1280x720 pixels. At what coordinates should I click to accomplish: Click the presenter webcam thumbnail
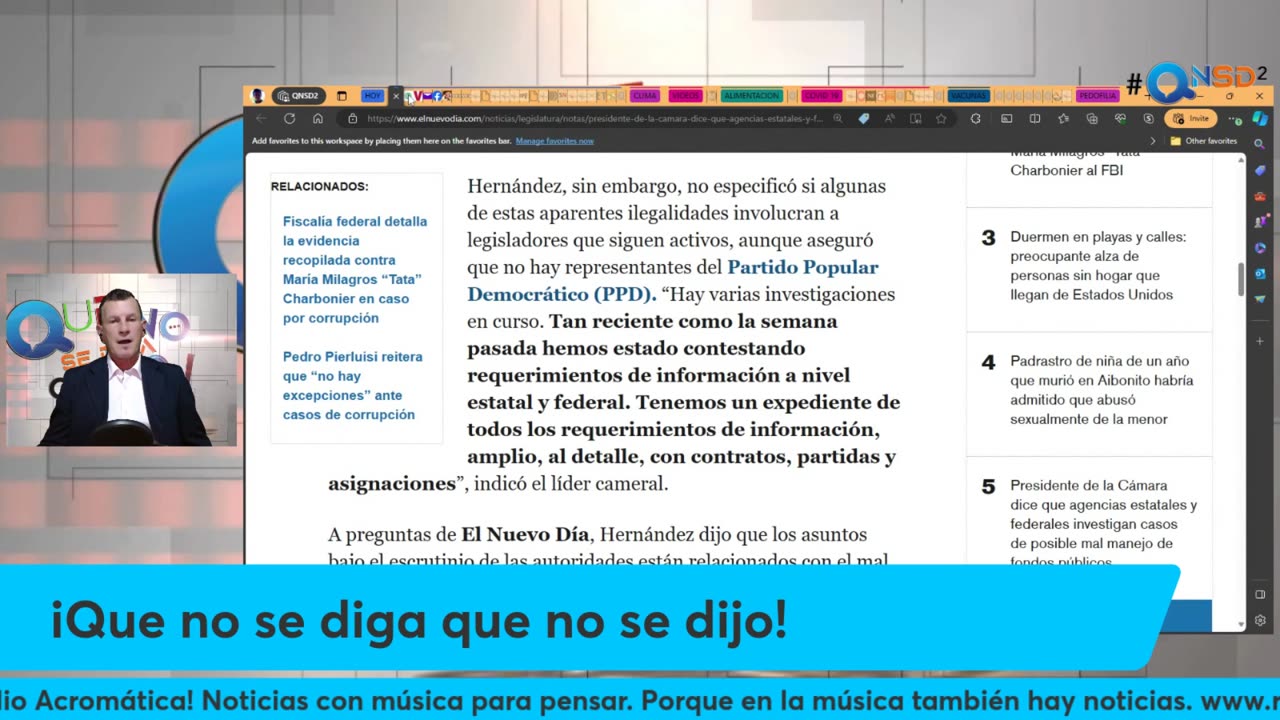tap(121, 360)
